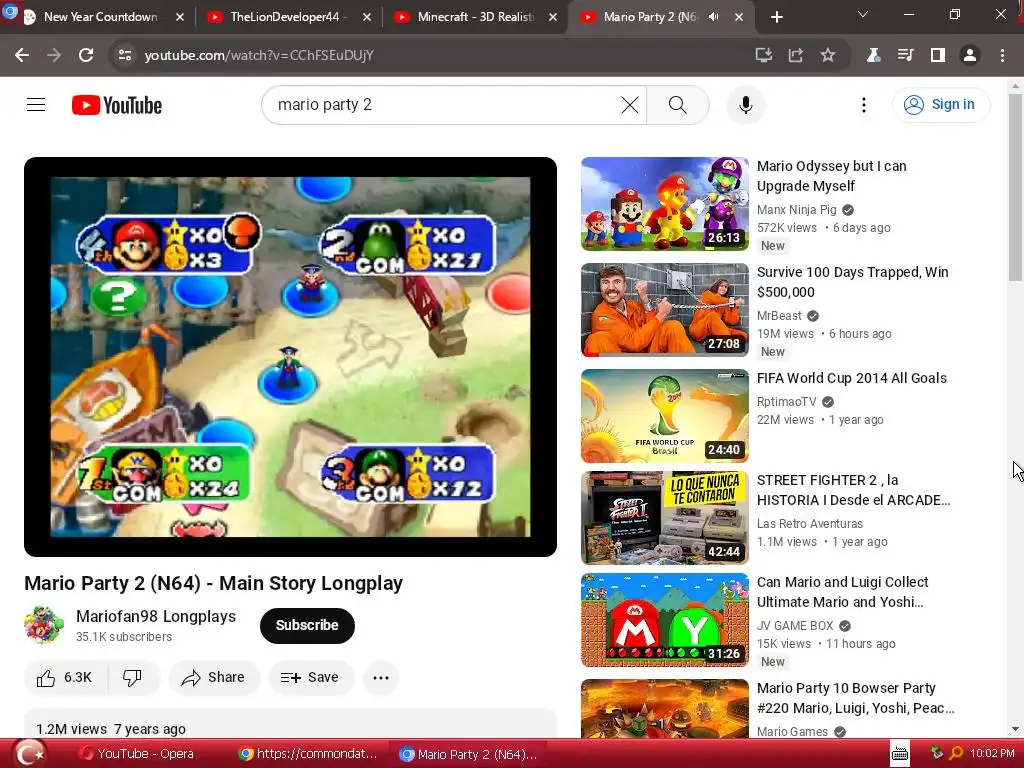The height and width of the screenshot is (768, 1024).
Task: Share the video
Action: tap(214, 677)
